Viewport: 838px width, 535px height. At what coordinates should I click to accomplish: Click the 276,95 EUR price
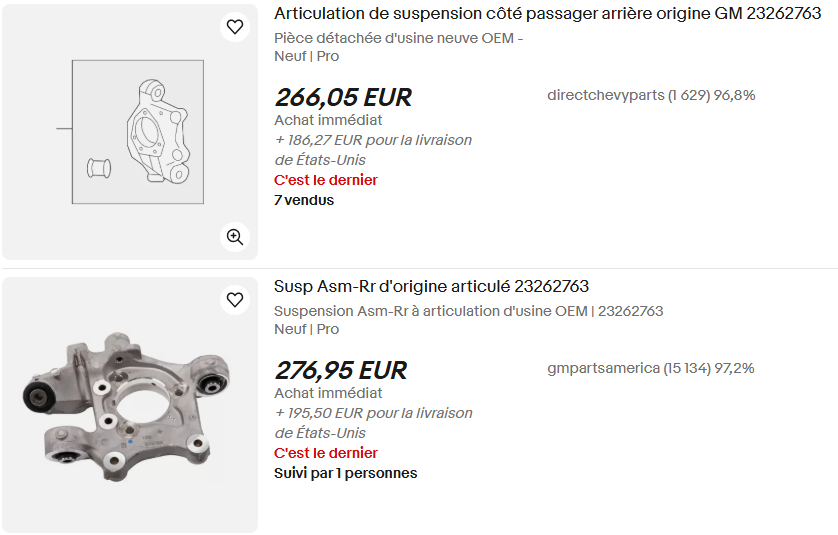click(x=341, y=370)
